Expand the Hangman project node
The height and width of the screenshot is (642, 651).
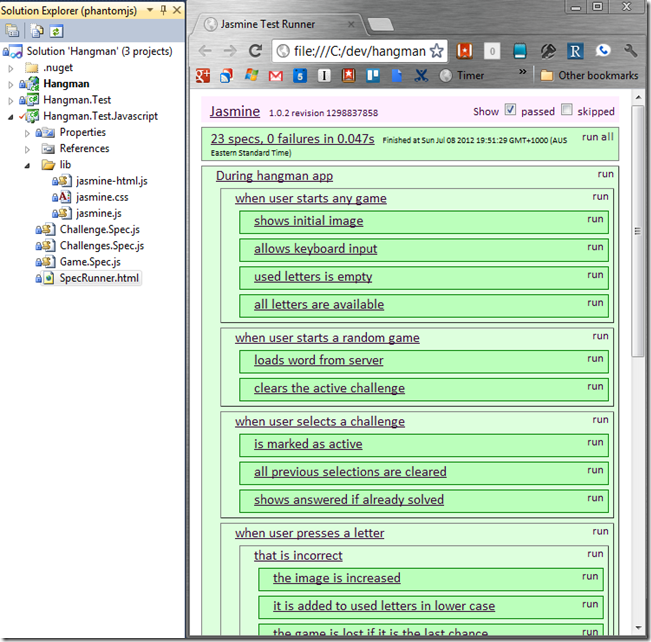pyautogui.click(x=11, y=85)
